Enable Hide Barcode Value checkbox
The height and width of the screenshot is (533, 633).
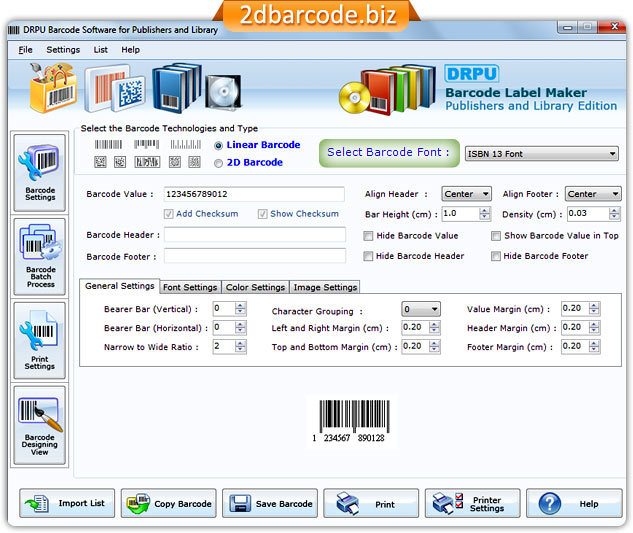368,236
